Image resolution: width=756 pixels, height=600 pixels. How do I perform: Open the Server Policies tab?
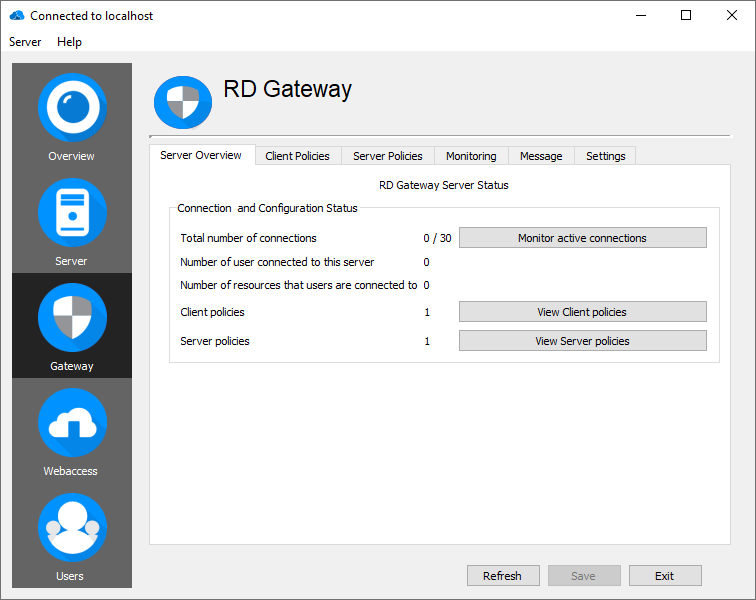[x=388, y=156]
